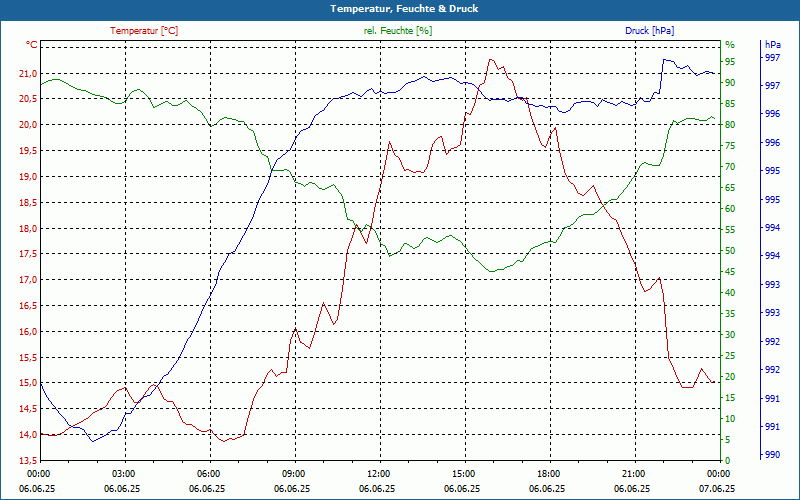Click the green '95' humidity axis value
Viewport: 800px width, 500px height.
(730, 62)
